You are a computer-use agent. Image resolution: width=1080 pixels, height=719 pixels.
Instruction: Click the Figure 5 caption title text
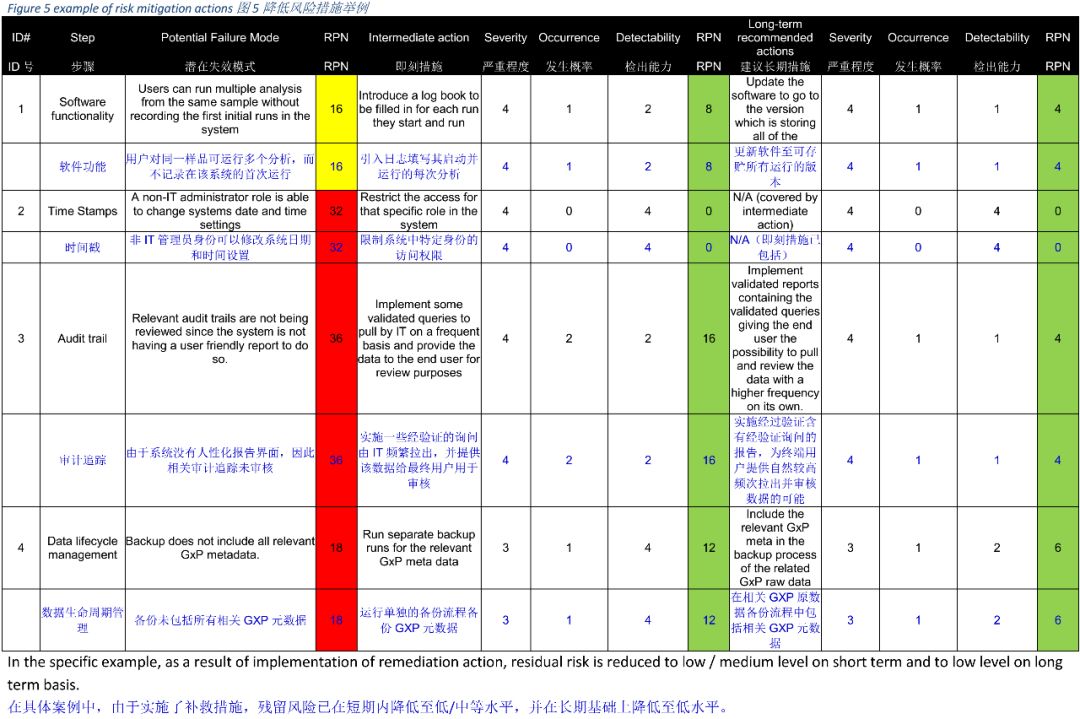tap(188, 8)
